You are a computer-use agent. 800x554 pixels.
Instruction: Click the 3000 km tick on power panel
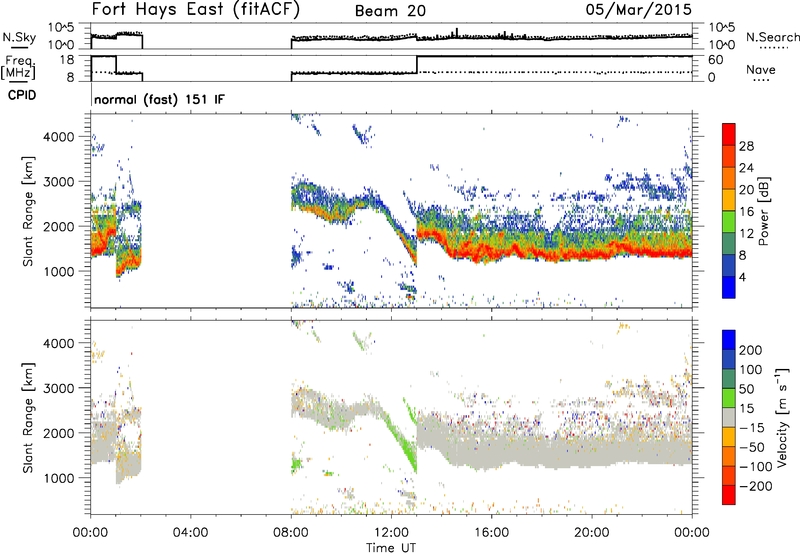tap(59, 182)
